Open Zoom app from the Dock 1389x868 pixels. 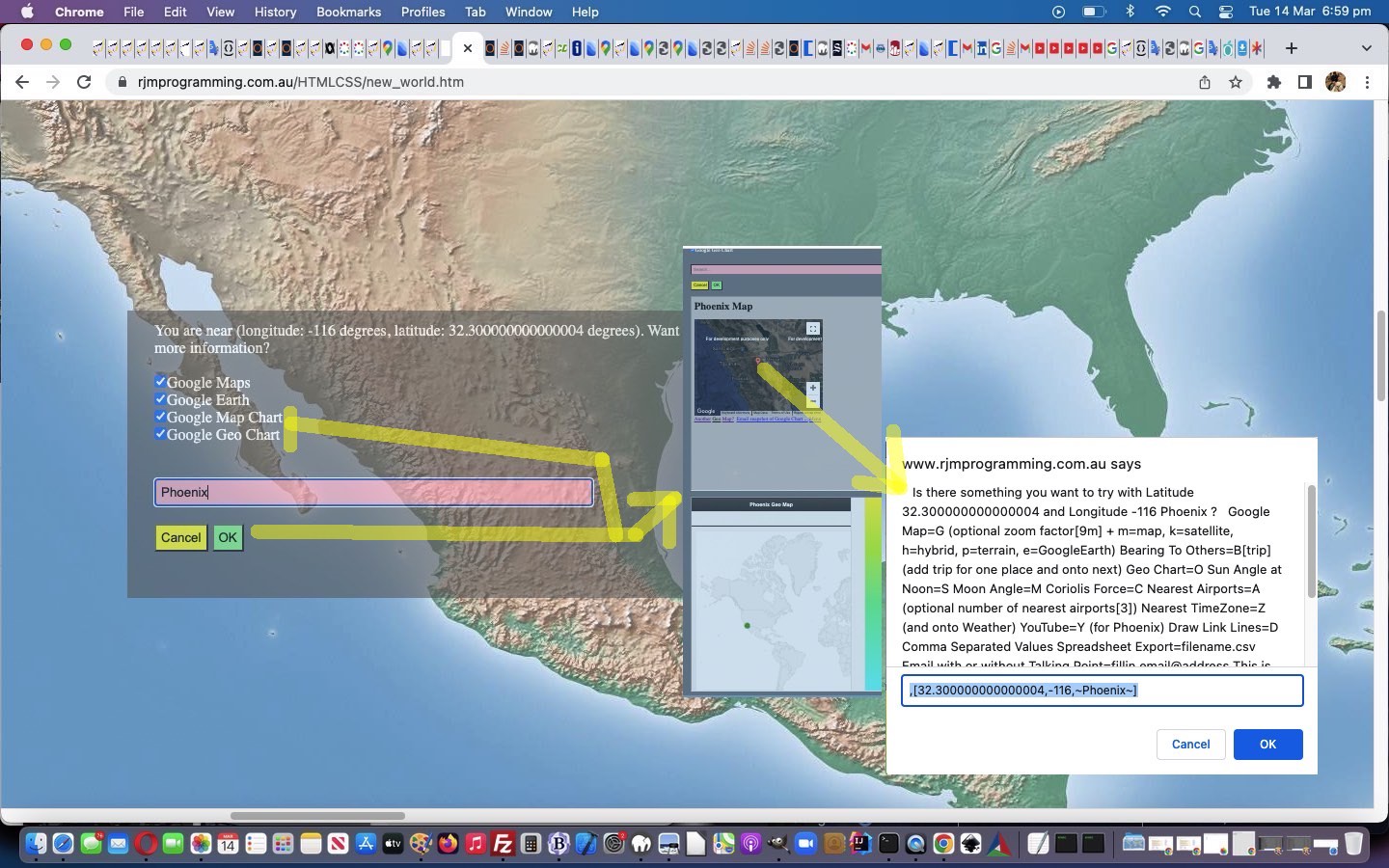[x=805, y=844]
